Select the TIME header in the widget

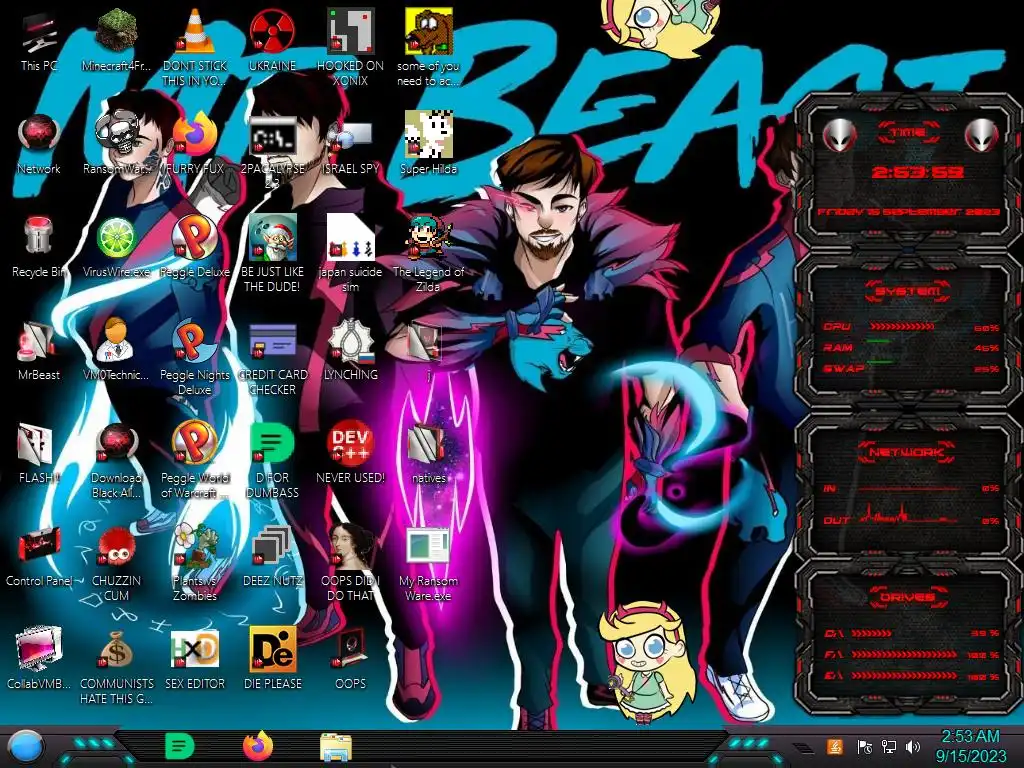pos(908,133)
